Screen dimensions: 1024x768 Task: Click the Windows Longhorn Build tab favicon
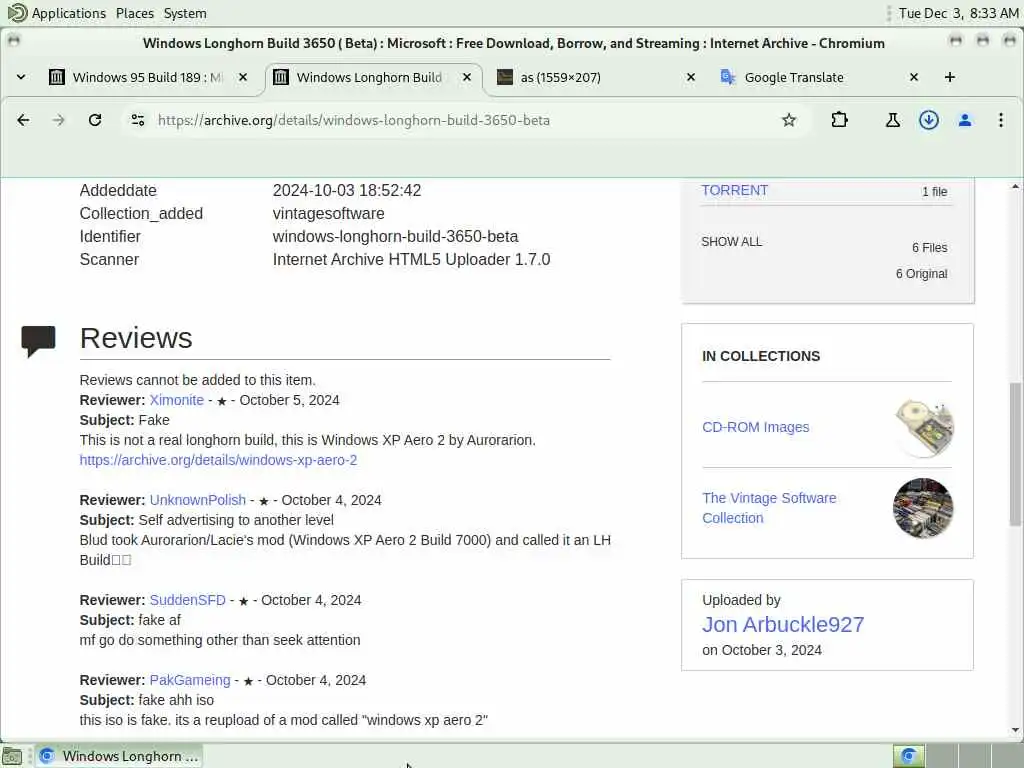[x=281, y=77]
